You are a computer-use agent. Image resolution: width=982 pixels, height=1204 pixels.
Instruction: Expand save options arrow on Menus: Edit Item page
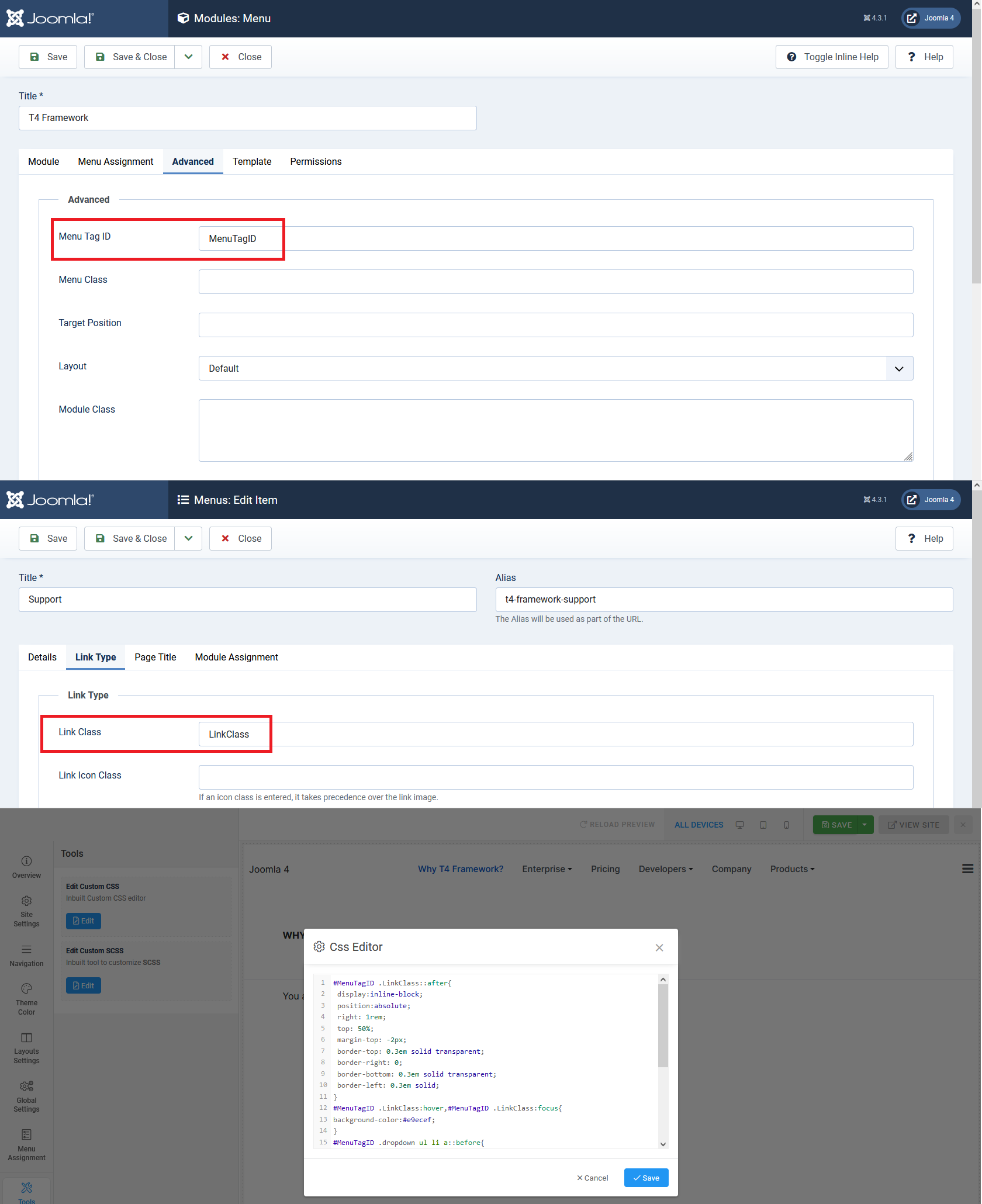point(188,538)
